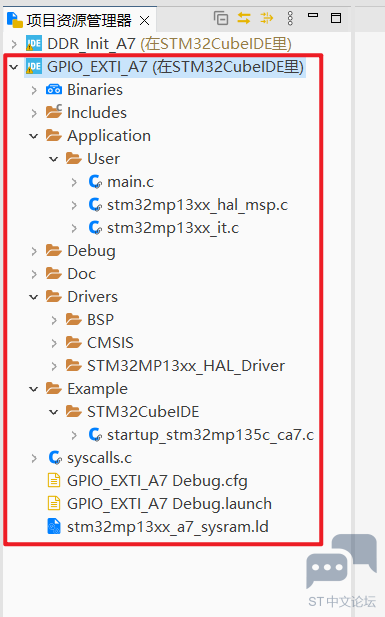Click the stm32mp13xx_a7_sysram.ld linker file icon

pyautogui.click(x=54, y=527)
